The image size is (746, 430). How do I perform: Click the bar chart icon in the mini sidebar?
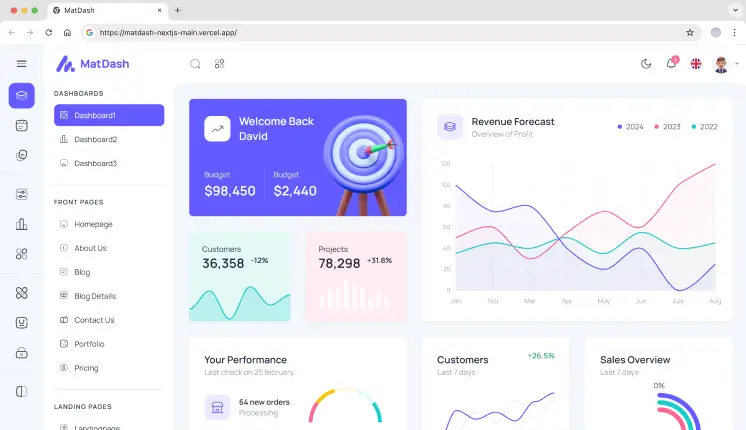click(21, 224)
